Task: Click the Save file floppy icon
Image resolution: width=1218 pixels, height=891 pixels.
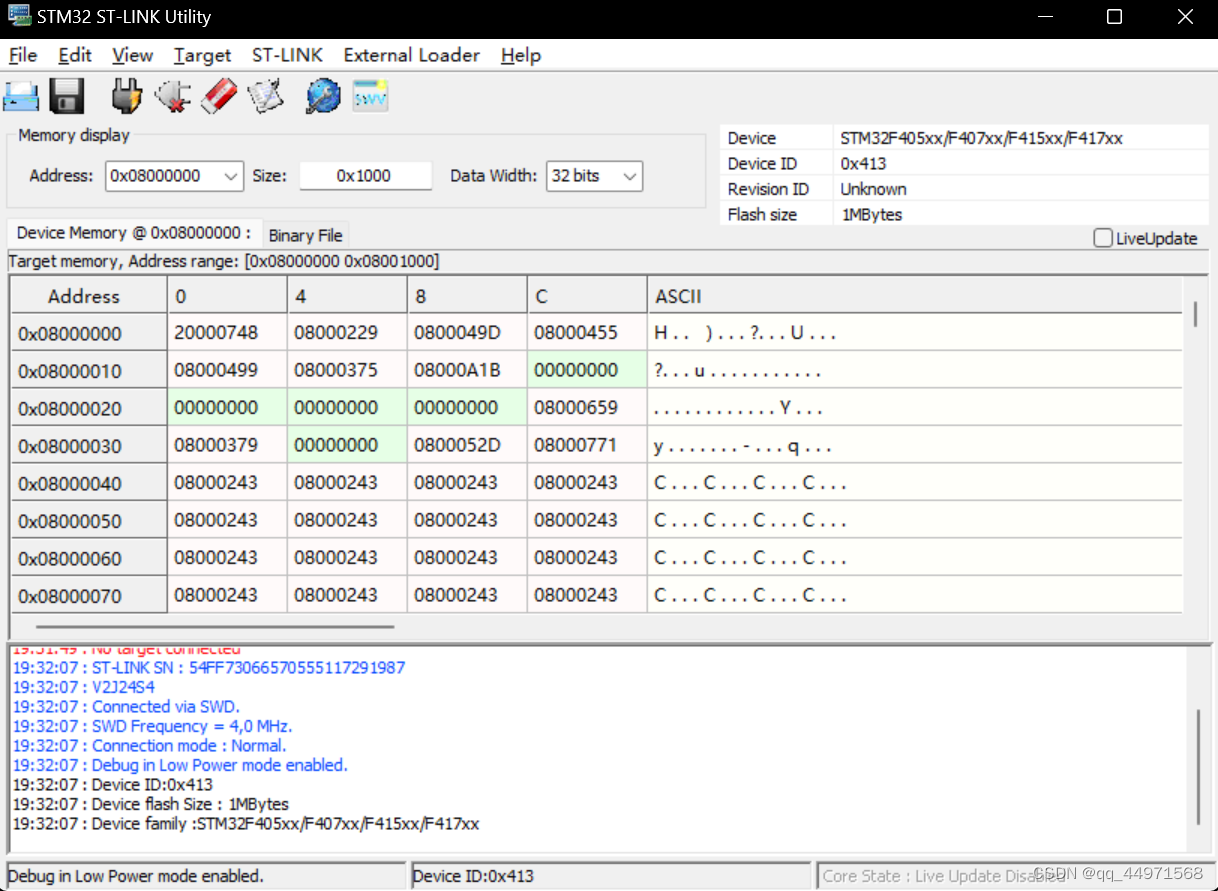Action: point(67,97)
